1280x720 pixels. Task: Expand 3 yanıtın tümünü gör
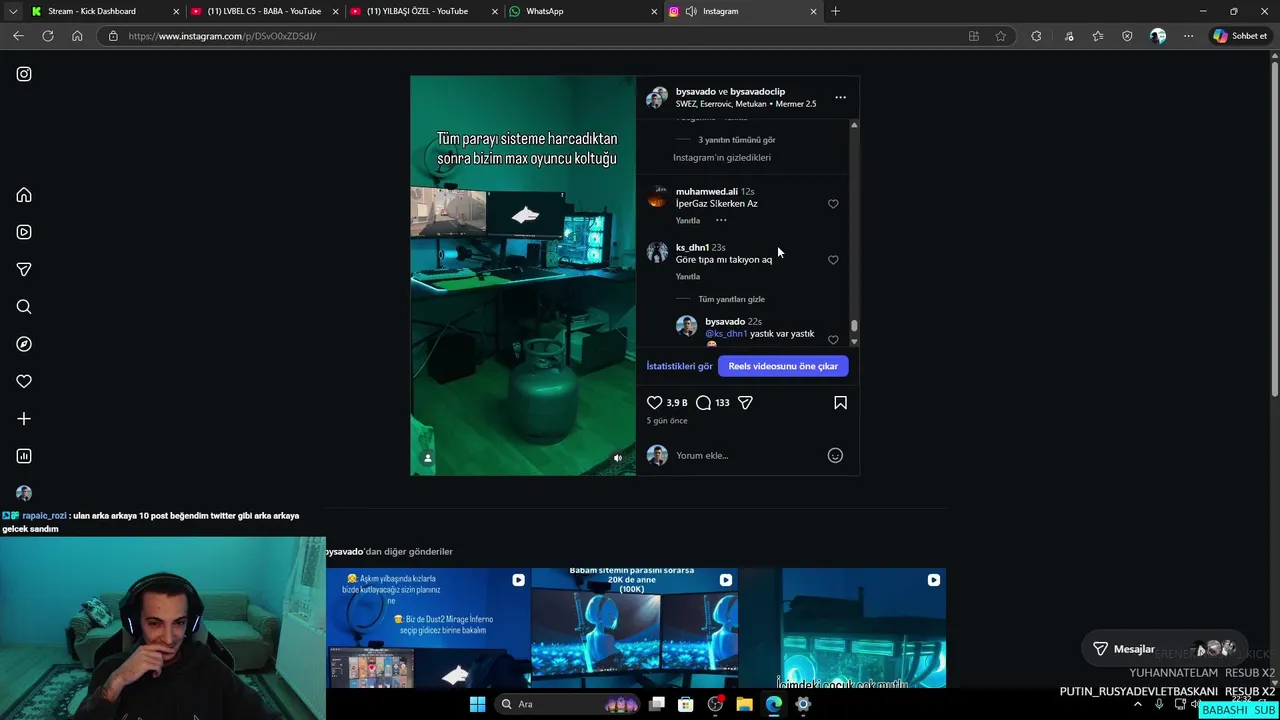pyautogui.click(x=737, y=140)
